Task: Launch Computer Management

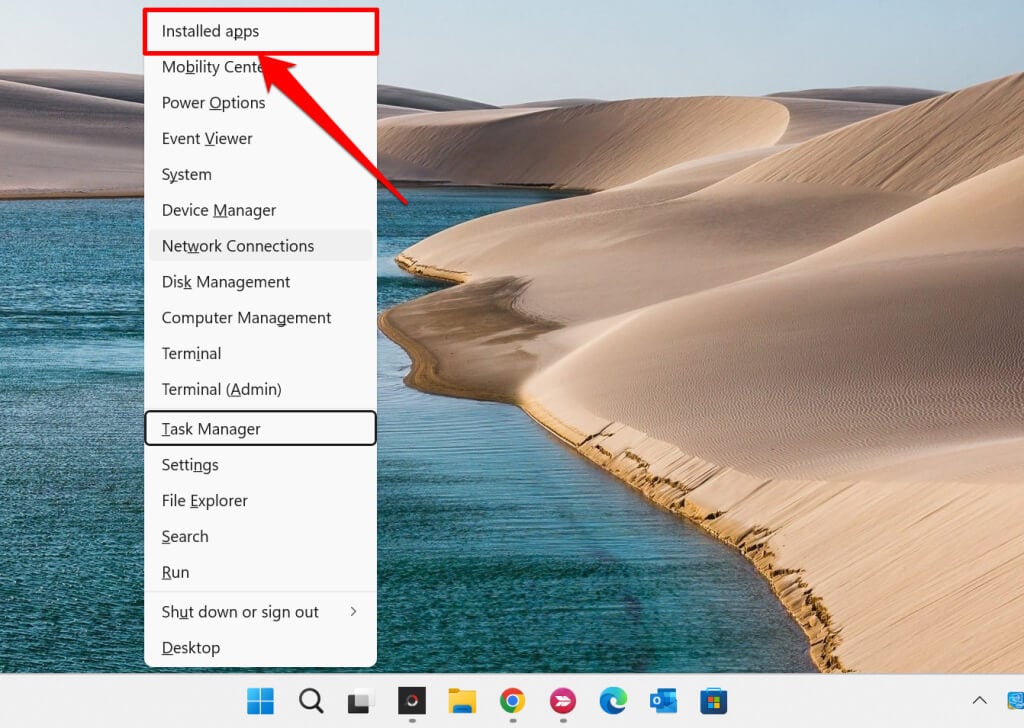Action: pos(260,318)
